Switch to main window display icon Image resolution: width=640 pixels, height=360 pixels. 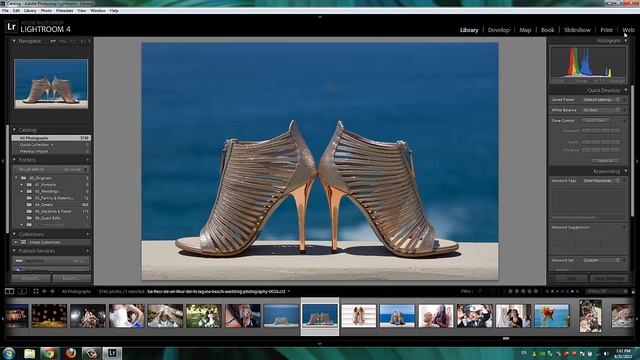click(x=9, y=291)
